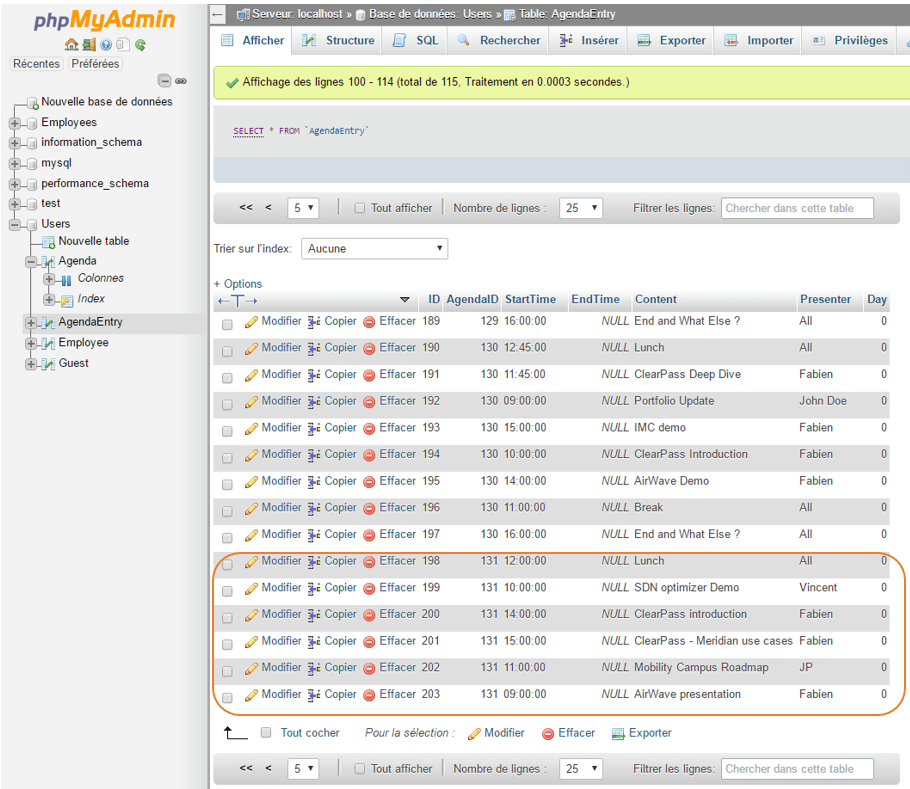Sort by the StartTime column header
This screenshot has width=910, height=789.
pyautogui.click(x=530, y=299)
